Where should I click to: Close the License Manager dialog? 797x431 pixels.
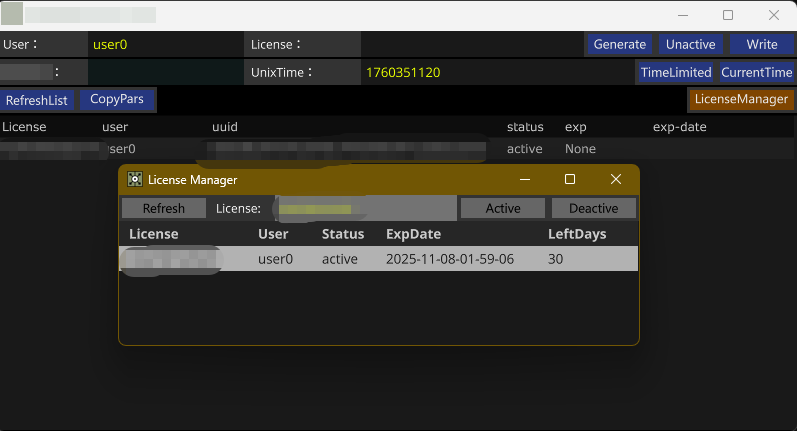616,179
